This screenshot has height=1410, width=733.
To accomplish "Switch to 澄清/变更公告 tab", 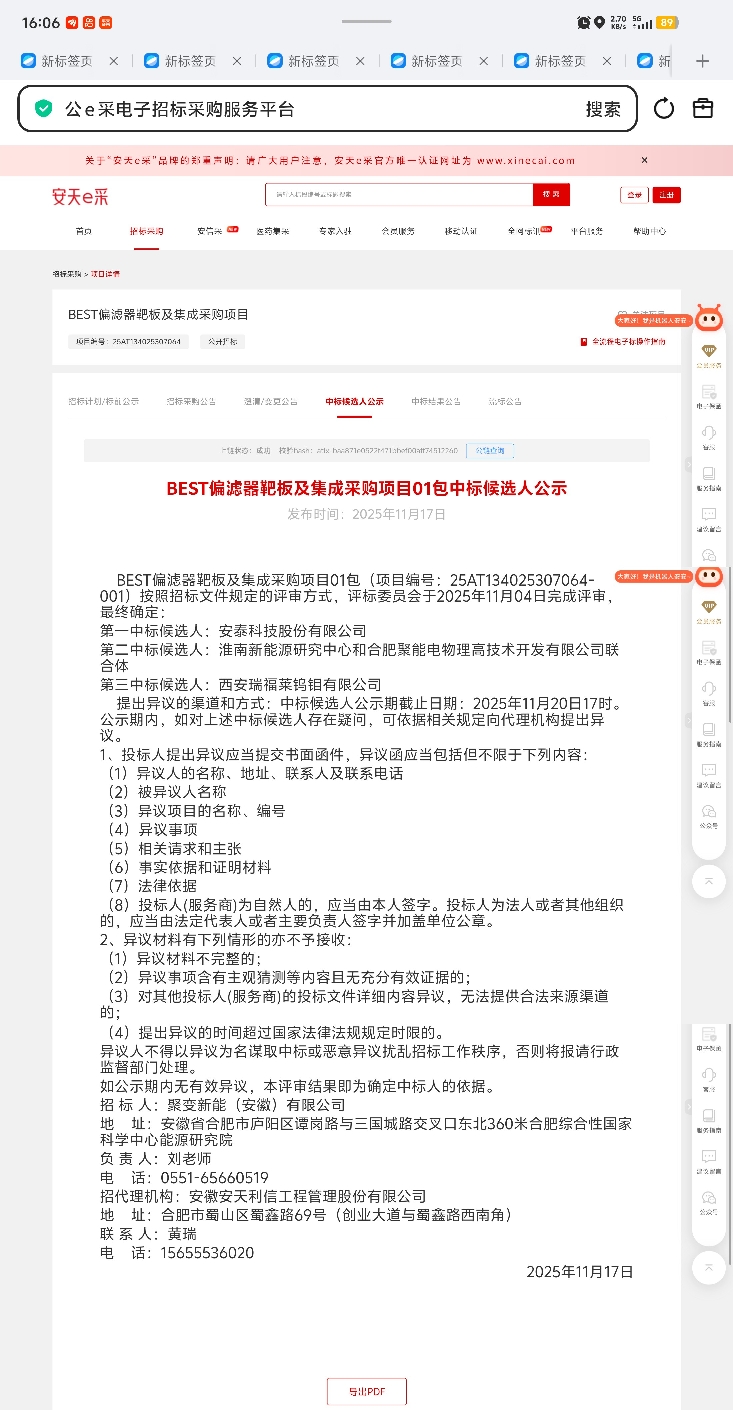I will pos(270,401).
